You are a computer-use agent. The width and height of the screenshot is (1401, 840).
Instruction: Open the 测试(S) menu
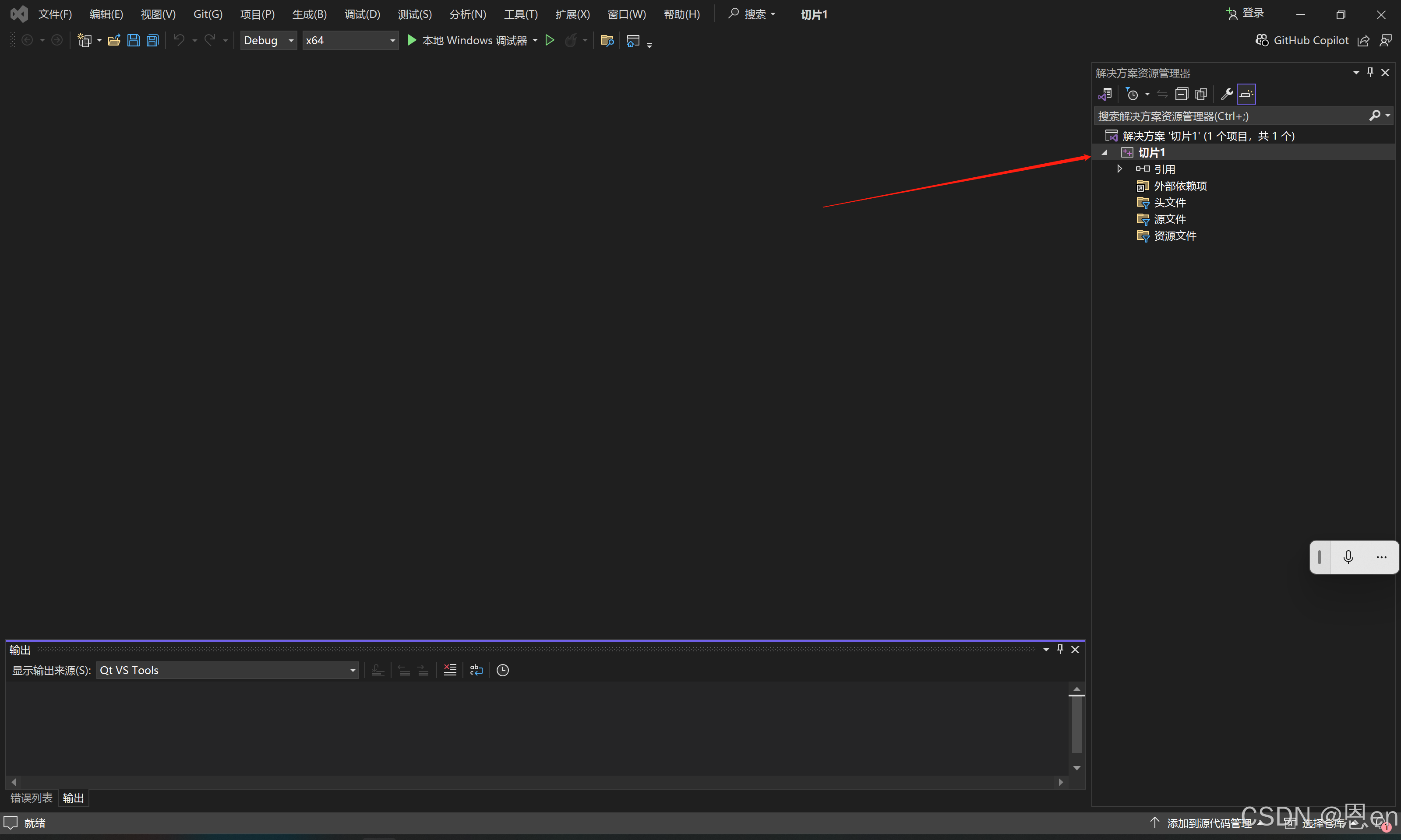[415, 14]
